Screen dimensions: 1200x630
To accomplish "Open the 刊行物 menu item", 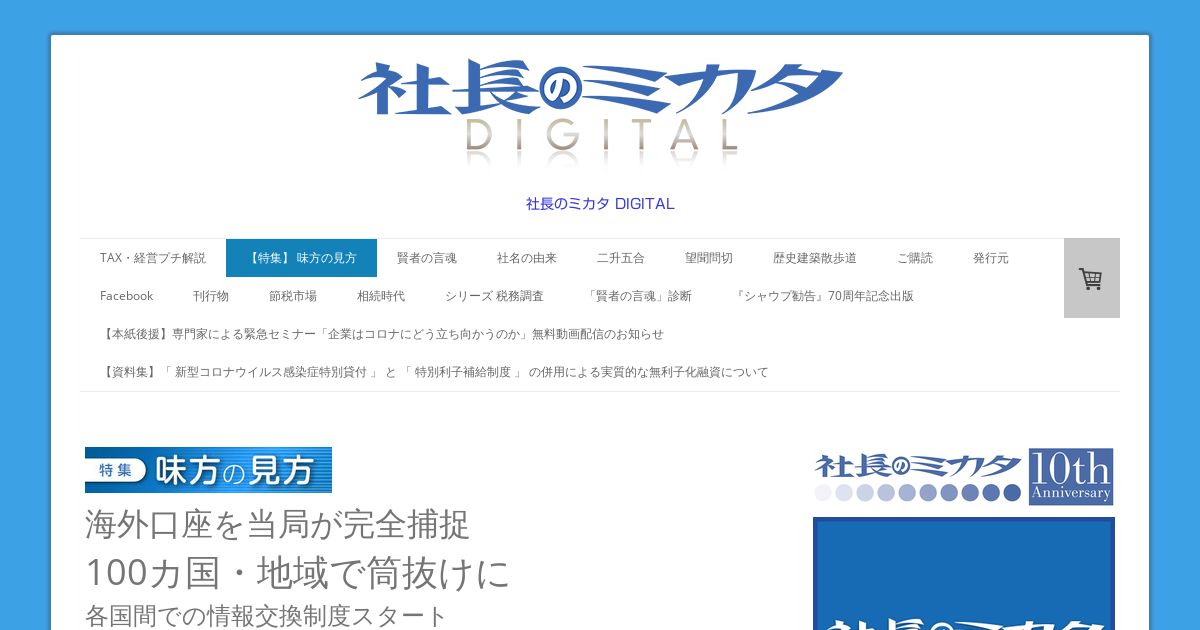I will 211,296.
